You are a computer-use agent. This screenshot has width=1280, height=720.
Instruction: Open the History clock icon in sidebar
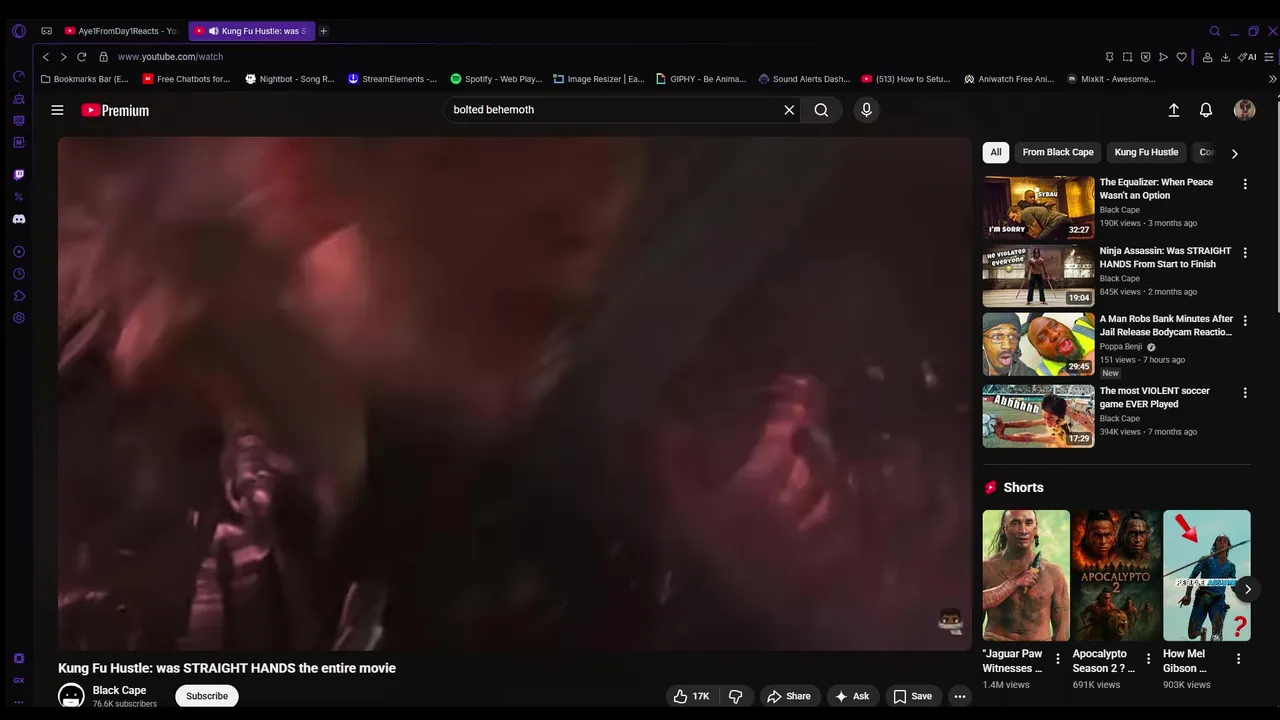coord(18,274)
